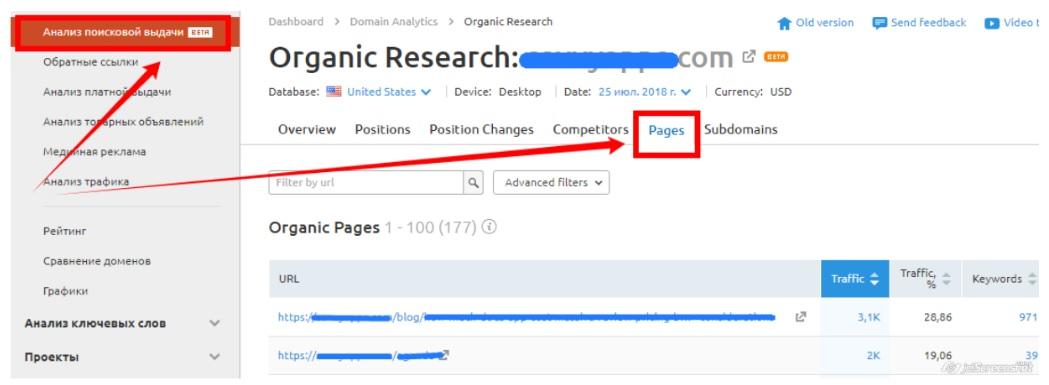The image size is (1049, 385).
Task: Click the Organic Research breadcrumb text
Action: (508, 21)
